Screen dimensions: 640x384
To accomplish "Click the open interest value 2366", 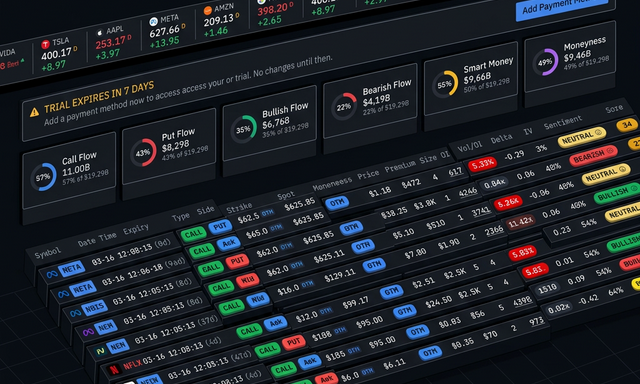I will tap(493, 231).
